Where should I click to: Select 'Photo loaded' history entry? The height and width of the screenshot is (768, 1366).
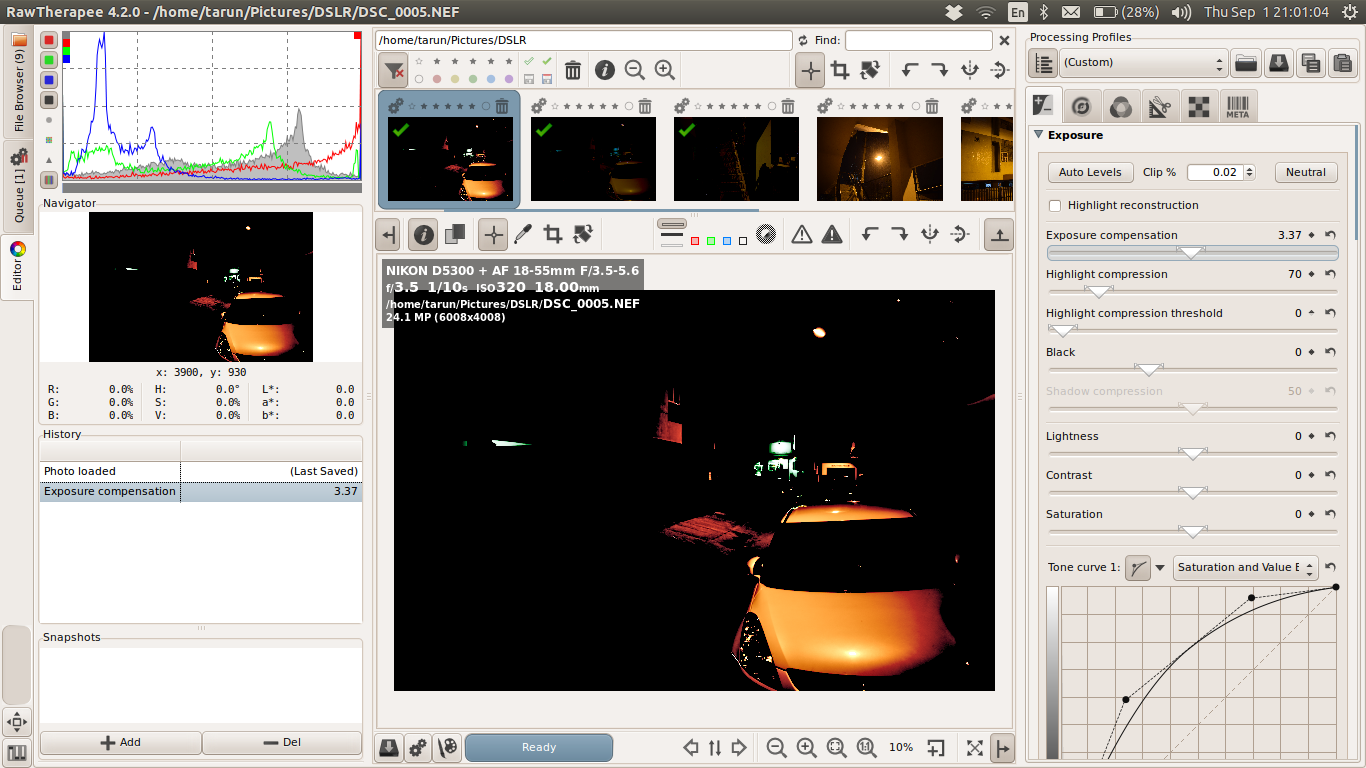click(201, 471)
